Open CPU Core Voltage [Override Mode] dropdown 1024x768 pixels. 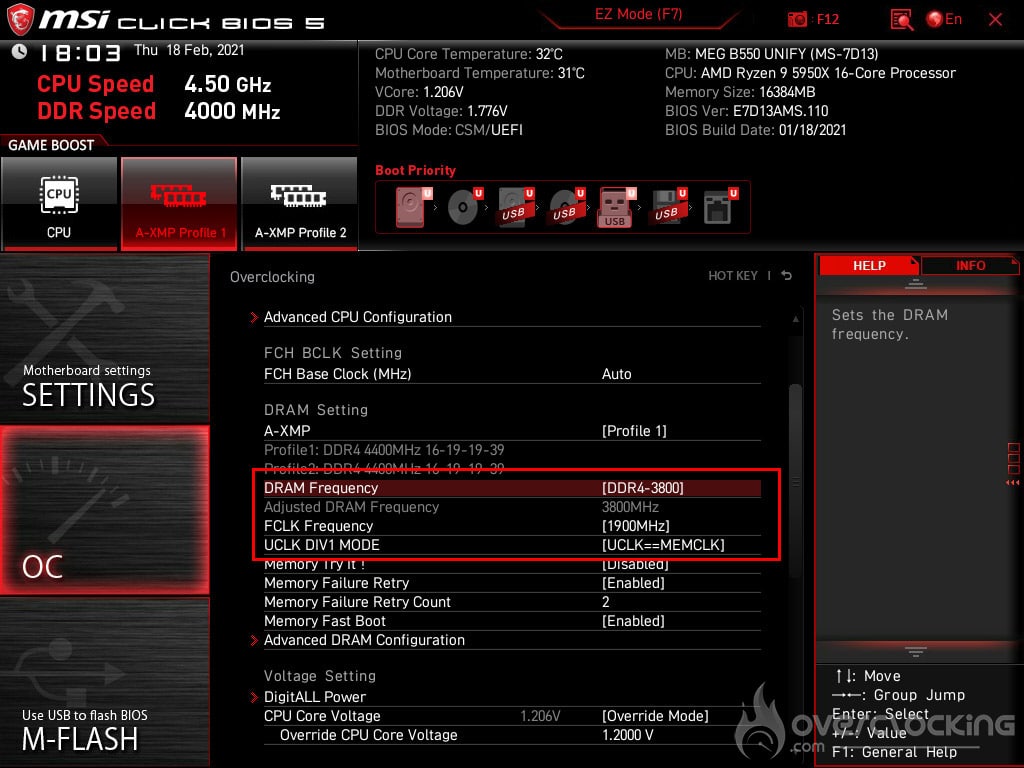tap(655, 716)
